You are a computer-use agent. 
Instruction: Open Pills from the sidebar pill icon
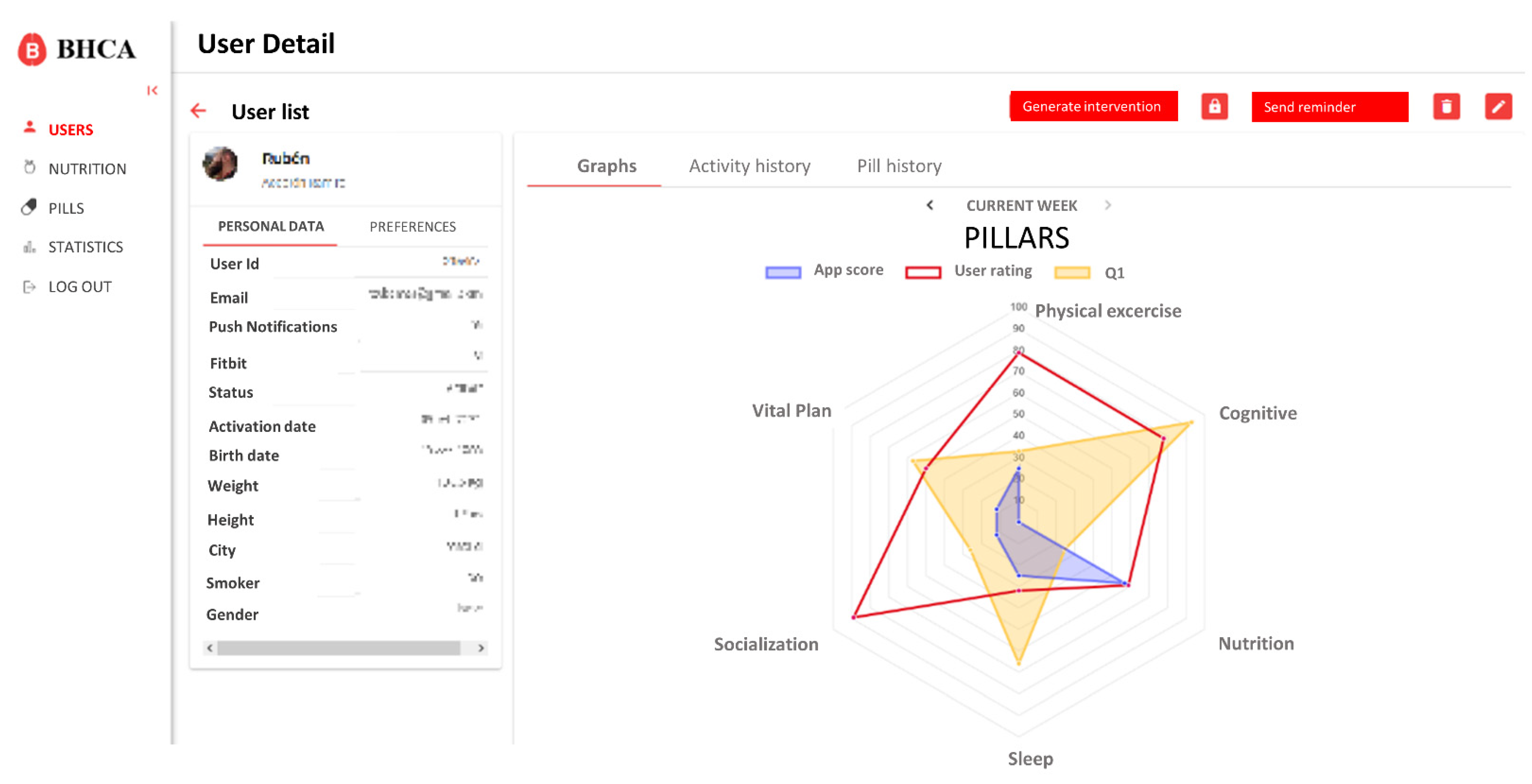(x=29, y=207)
